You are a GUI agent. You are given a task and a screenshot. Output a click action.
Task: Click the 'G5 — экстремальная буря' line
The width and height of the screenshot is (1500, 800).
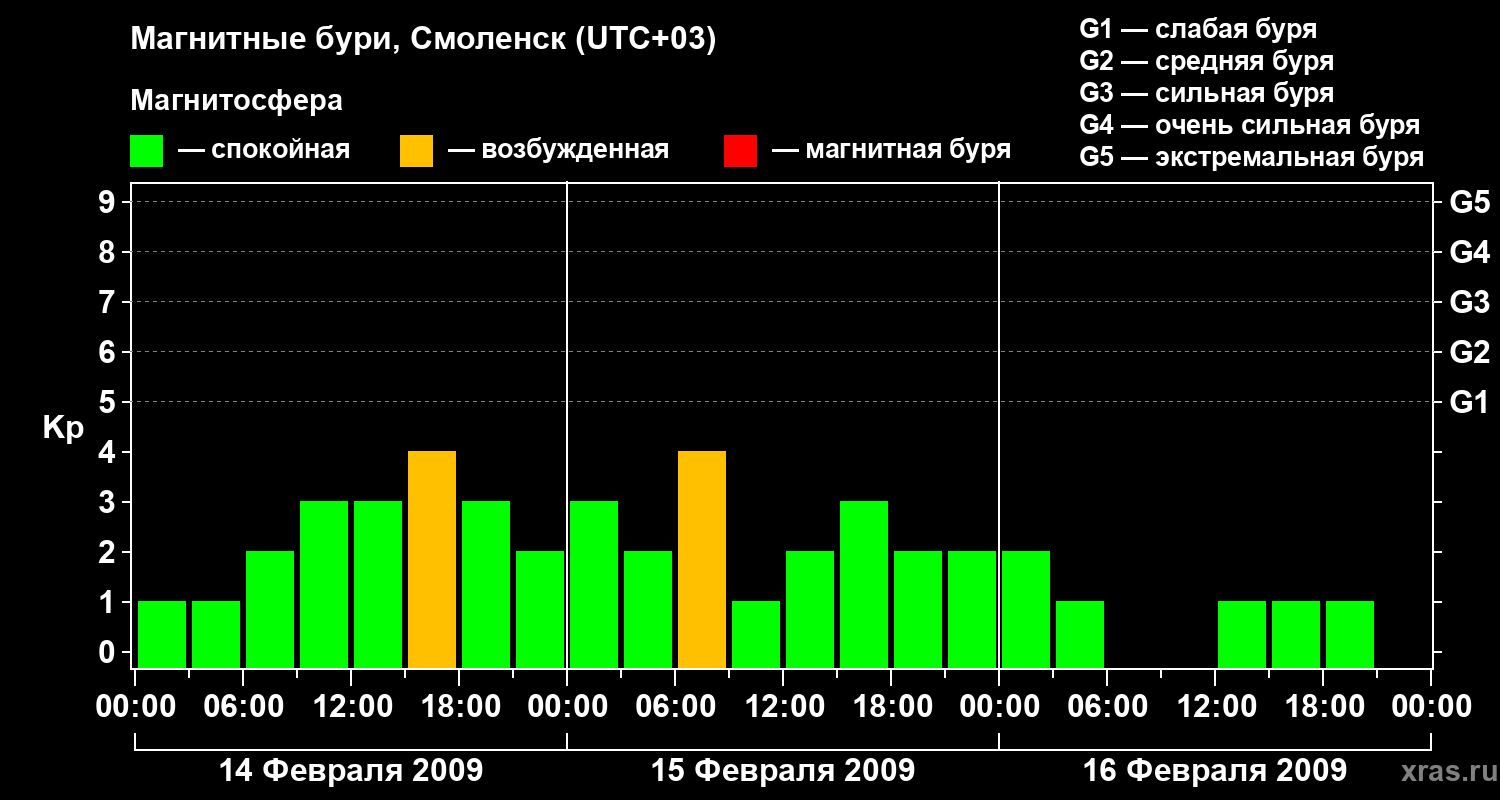click(x=1252, y=157)
